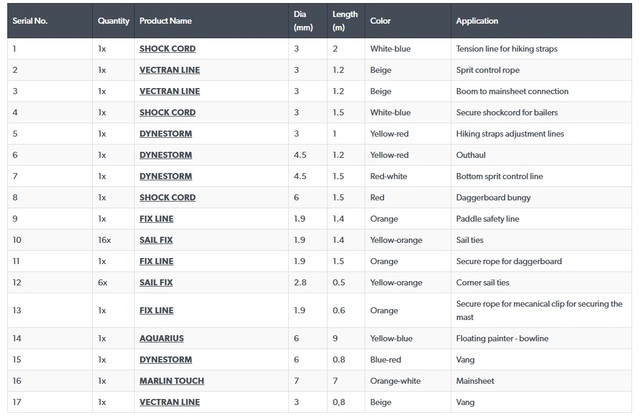Open SAIL FIX link with 16x quantity

[x=156, y=239]
